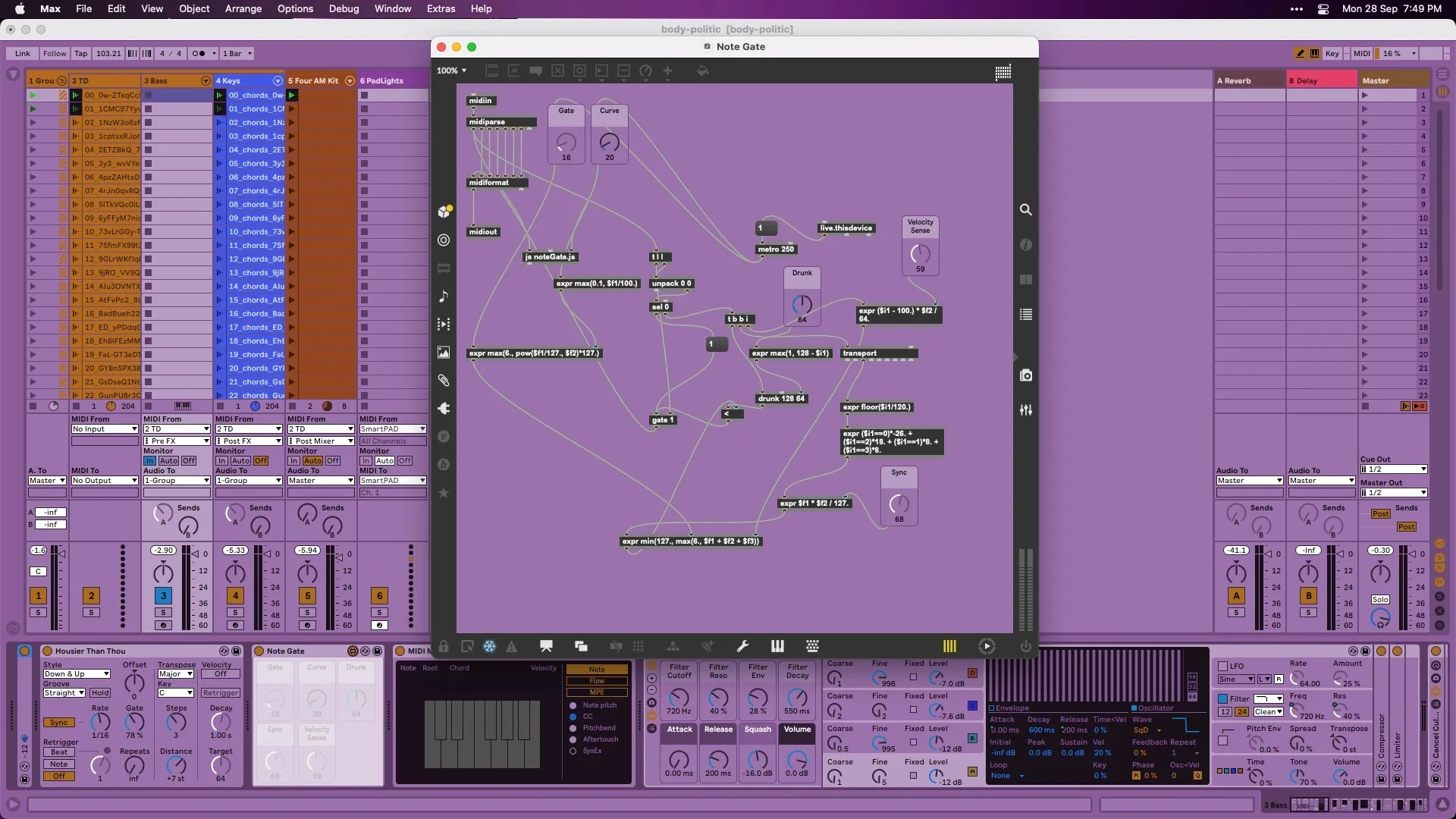Add a slider object from patcher toolbar
Screen dimensions: 1456x819
click(x=623, y=71)
